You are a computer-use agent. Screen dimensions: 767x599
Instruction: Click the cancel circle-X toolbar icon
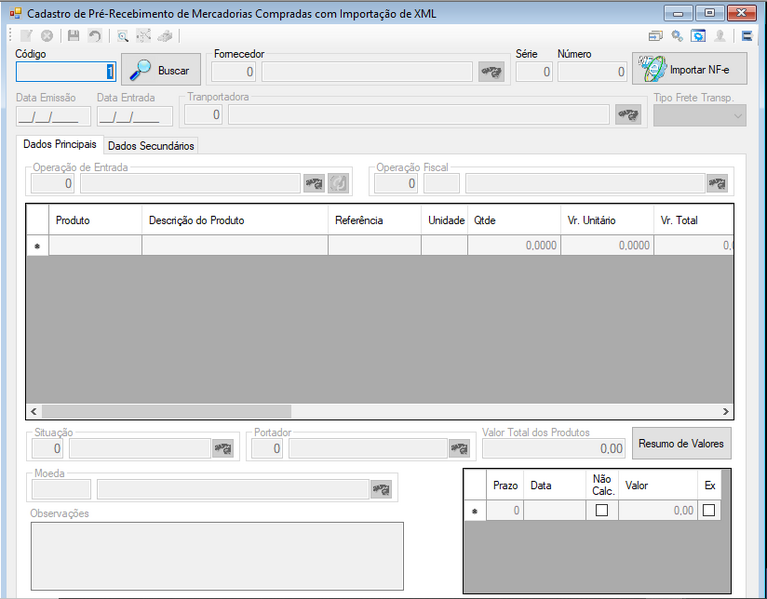click(47, 36)
